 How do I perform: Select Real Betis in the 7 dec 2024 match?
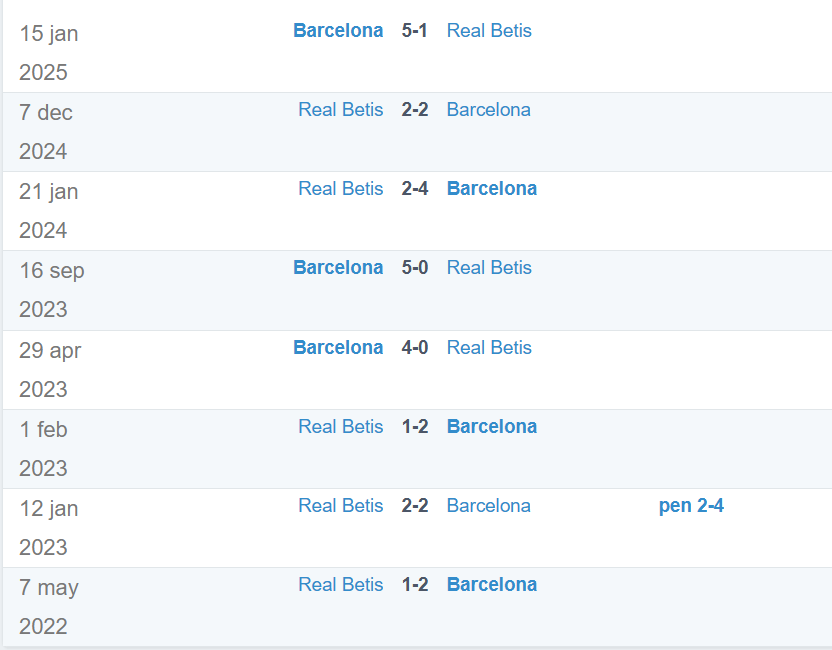pyautogui.click(x=341, y=110)
